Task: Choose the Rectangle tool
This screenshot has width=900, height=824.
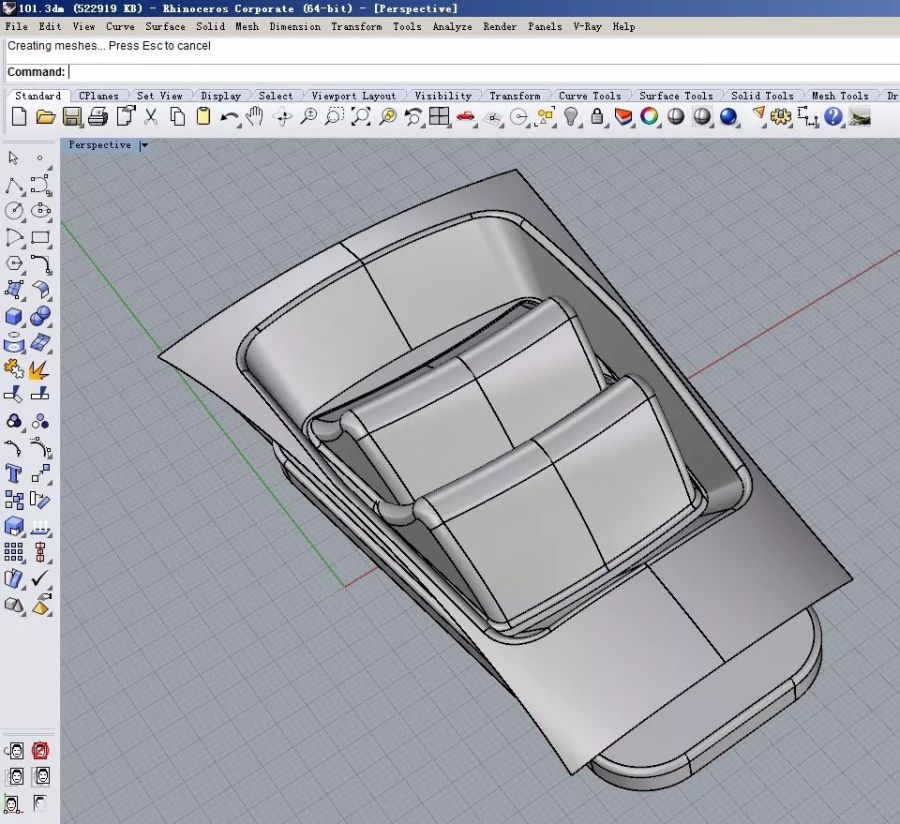Action: (x=41, y=238)
